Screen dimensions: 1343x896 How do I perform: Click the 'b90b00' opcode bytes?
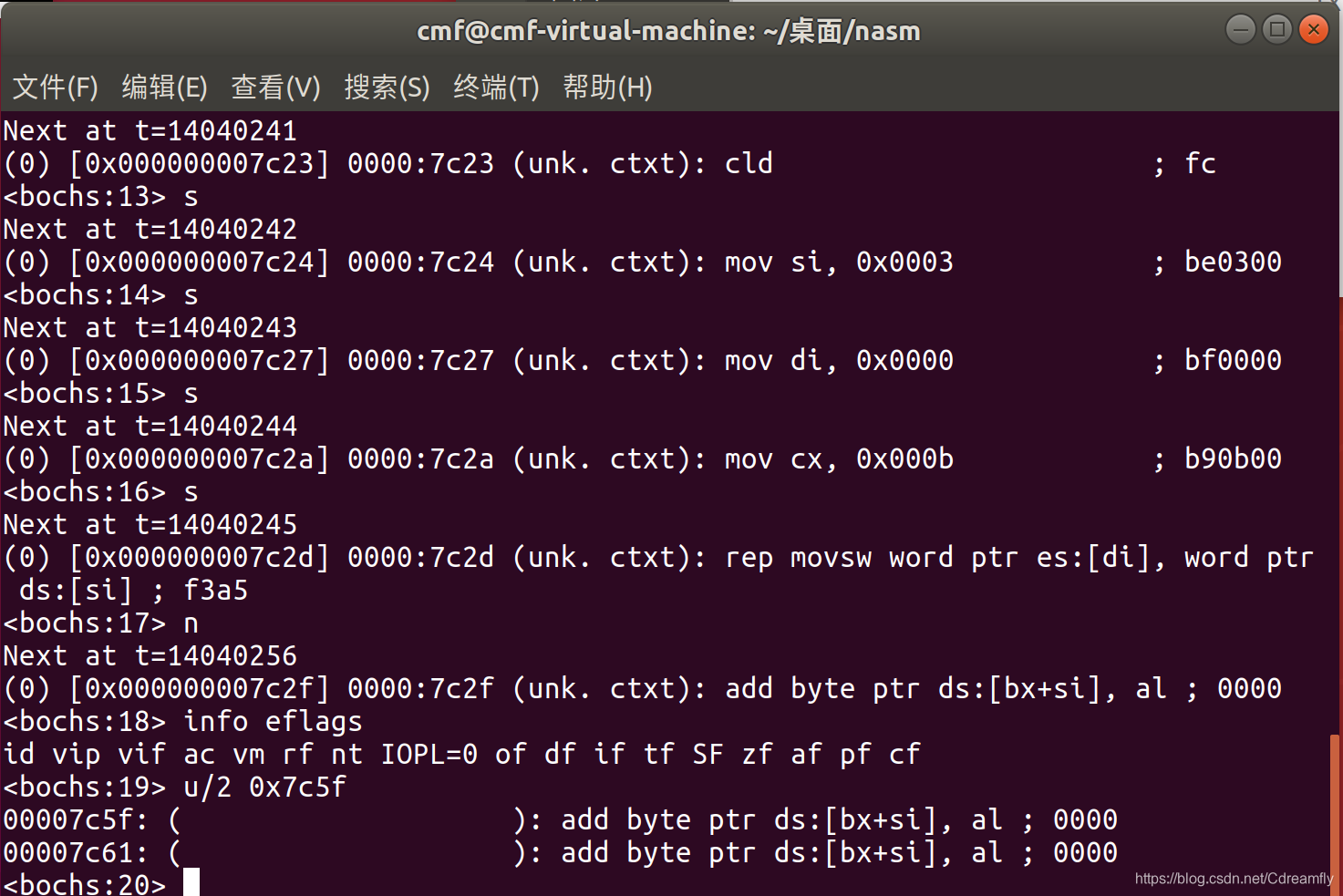(x=1233, y=458)
